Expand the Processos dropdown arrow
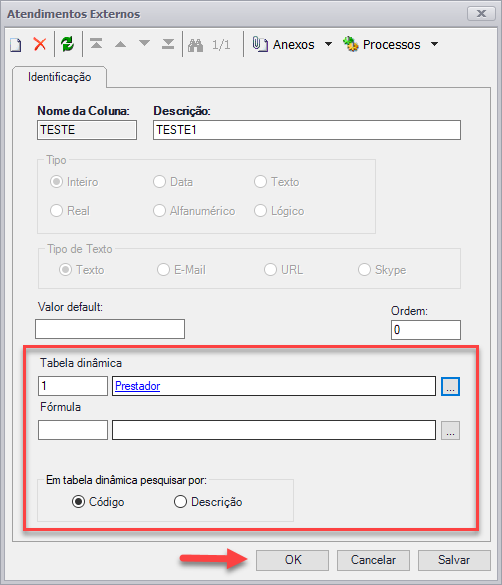The width and height of the screenshot is (502, 585). [x=434, y=44]
